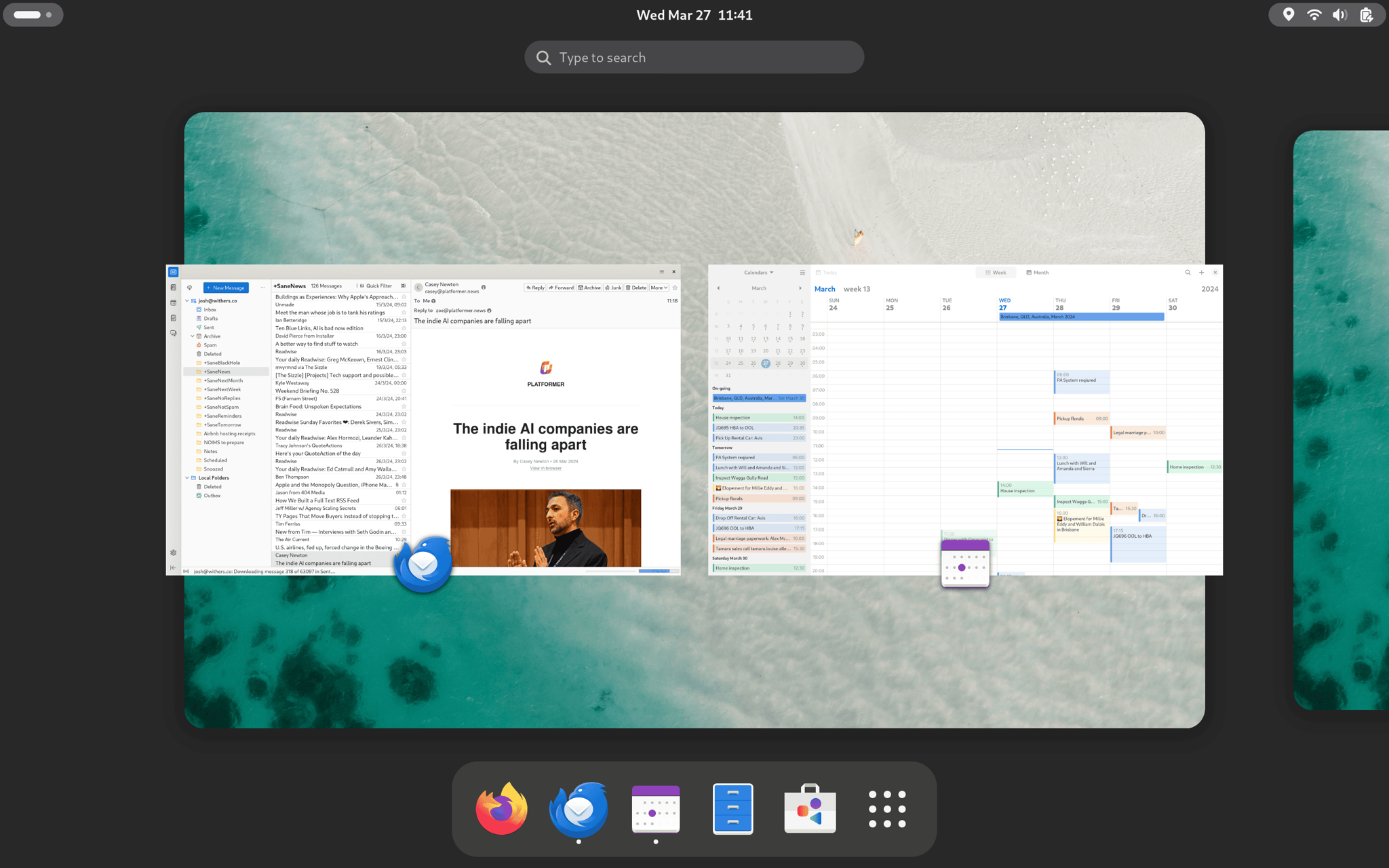Click the Type to search field

694,58
